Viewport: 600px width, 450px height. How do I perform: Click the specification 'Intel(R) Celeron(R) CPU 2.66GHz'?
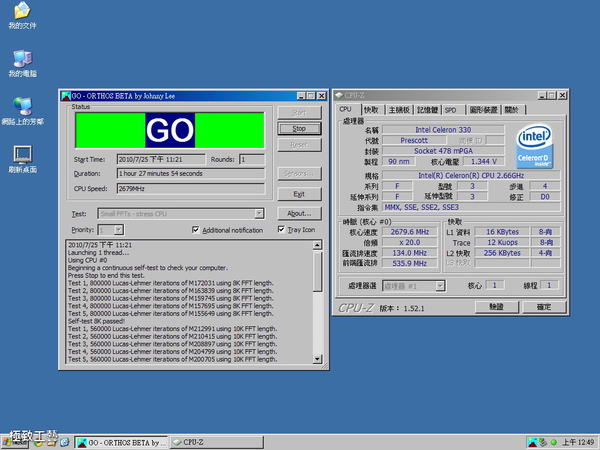click(x=471, y=176)
